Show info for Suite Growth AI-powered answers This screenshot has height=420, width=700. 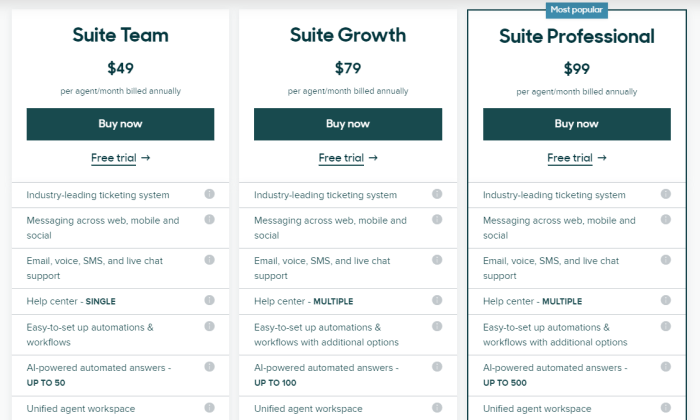click(x=437, y=366)
